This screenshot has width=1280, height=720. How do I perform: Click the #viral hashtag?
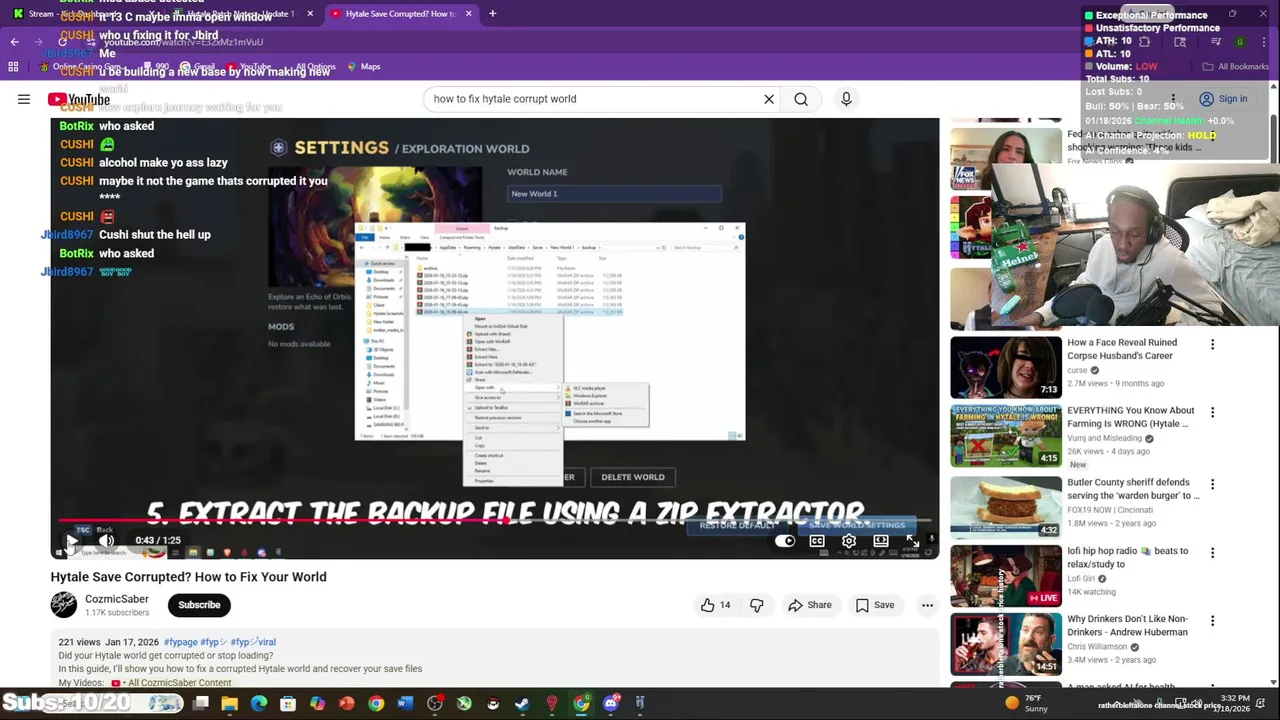click(x=253, y=642)
